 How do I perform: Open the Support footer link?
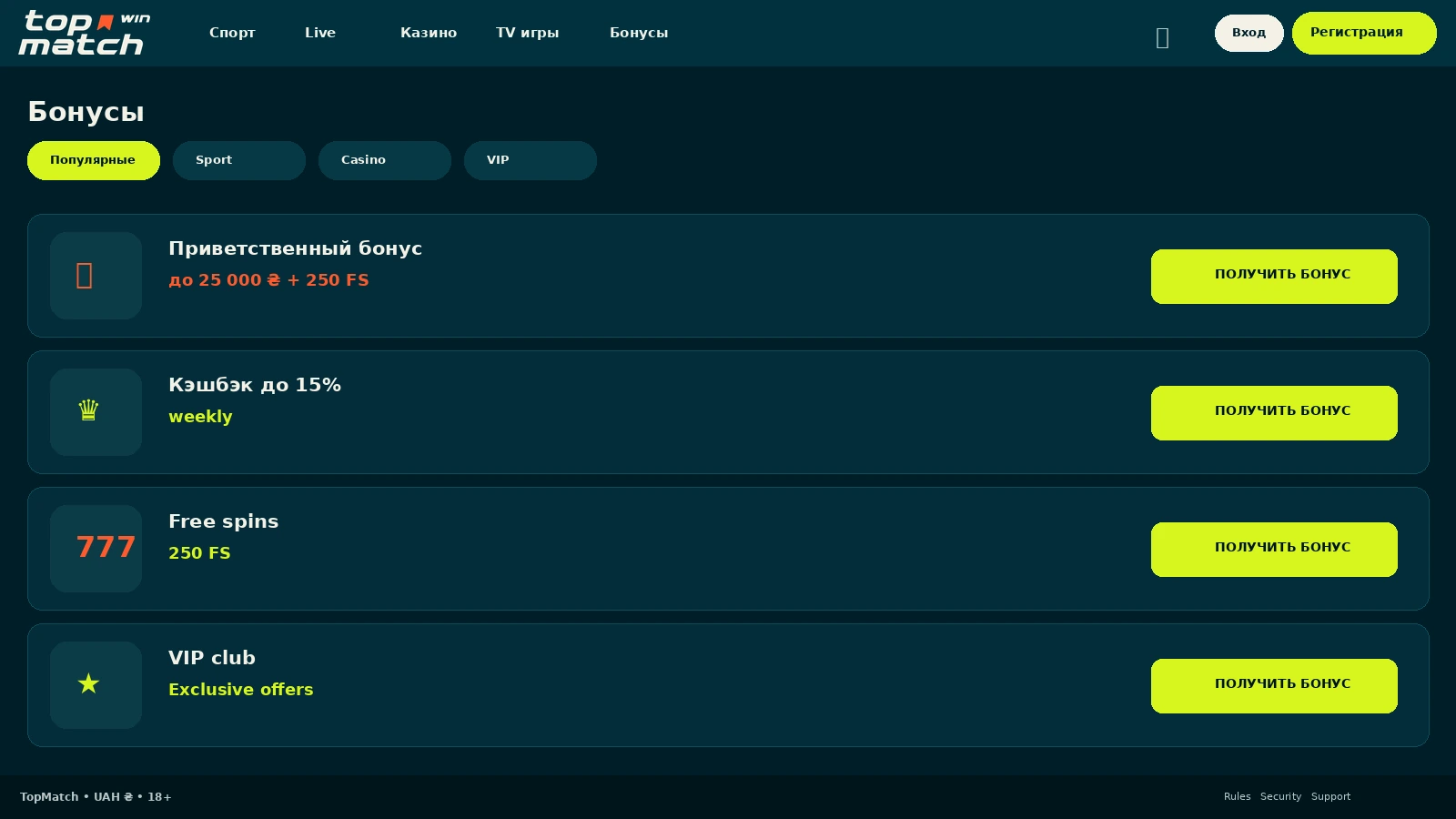pyautogui.click(x=1330, y=796)
